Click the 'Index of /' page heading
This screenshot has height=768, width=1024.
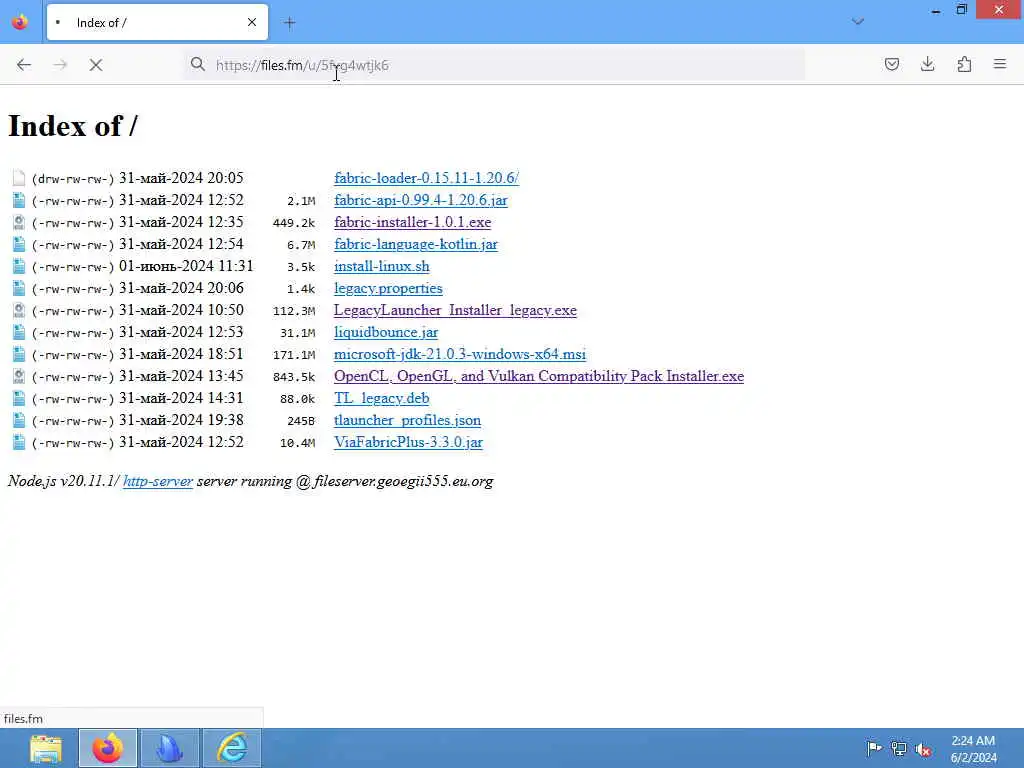(x=73, y=126)
